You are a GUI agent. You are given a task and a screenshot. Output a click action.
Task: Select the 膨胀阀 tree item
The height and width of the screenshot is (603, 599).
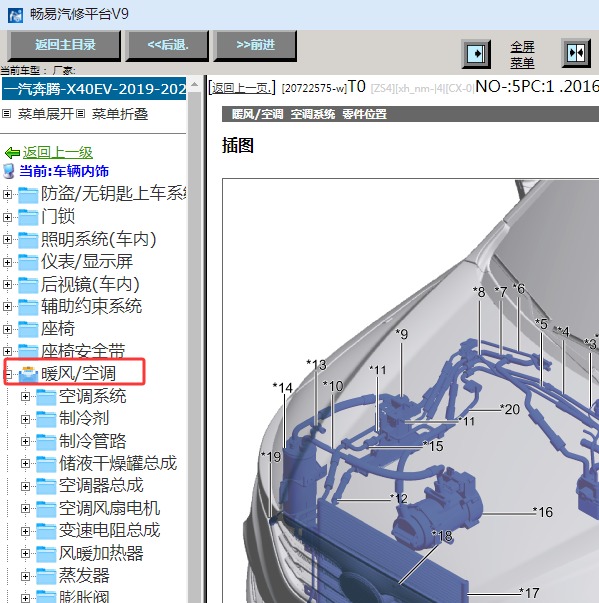(84, 597)
